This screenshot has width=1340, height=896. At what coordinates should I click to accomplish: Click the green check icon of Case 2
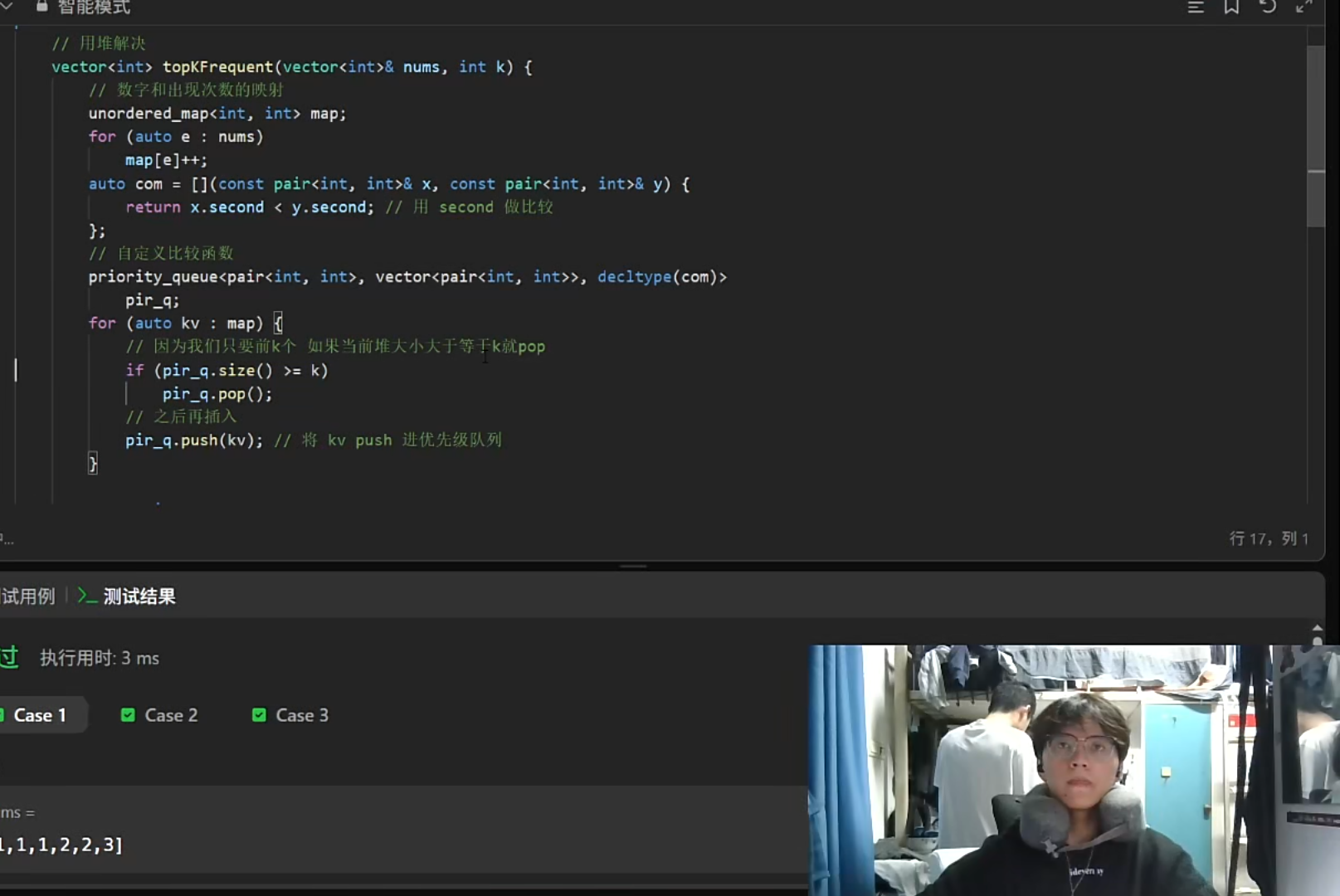click(x=128, y=715)
